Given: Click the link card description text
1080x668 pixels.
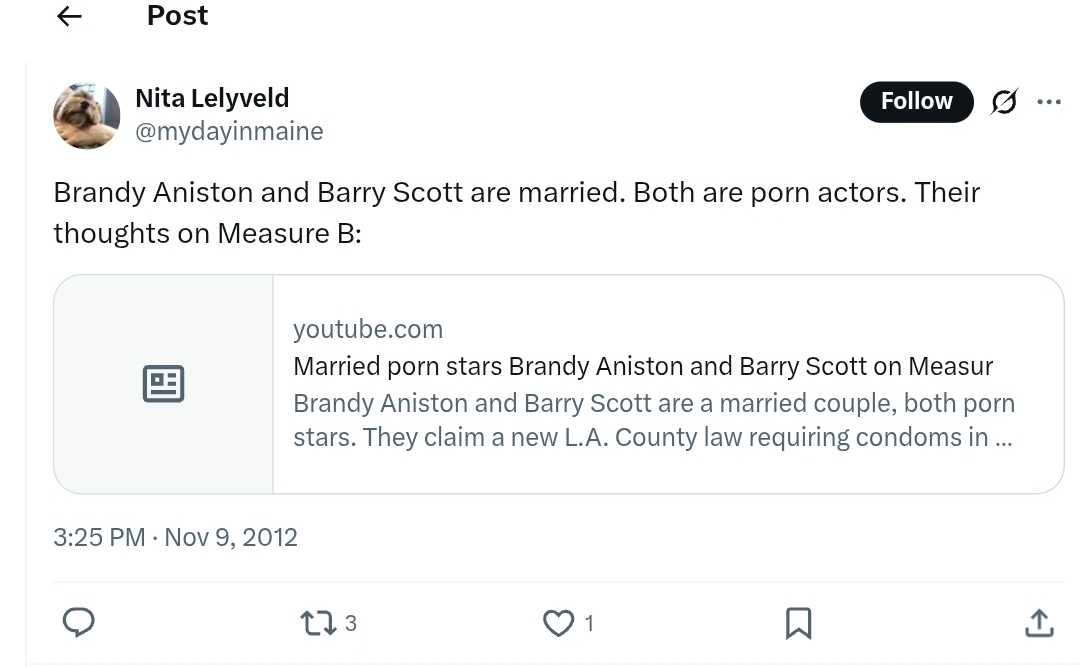Looking at the screenshot, I should point(654,420).
